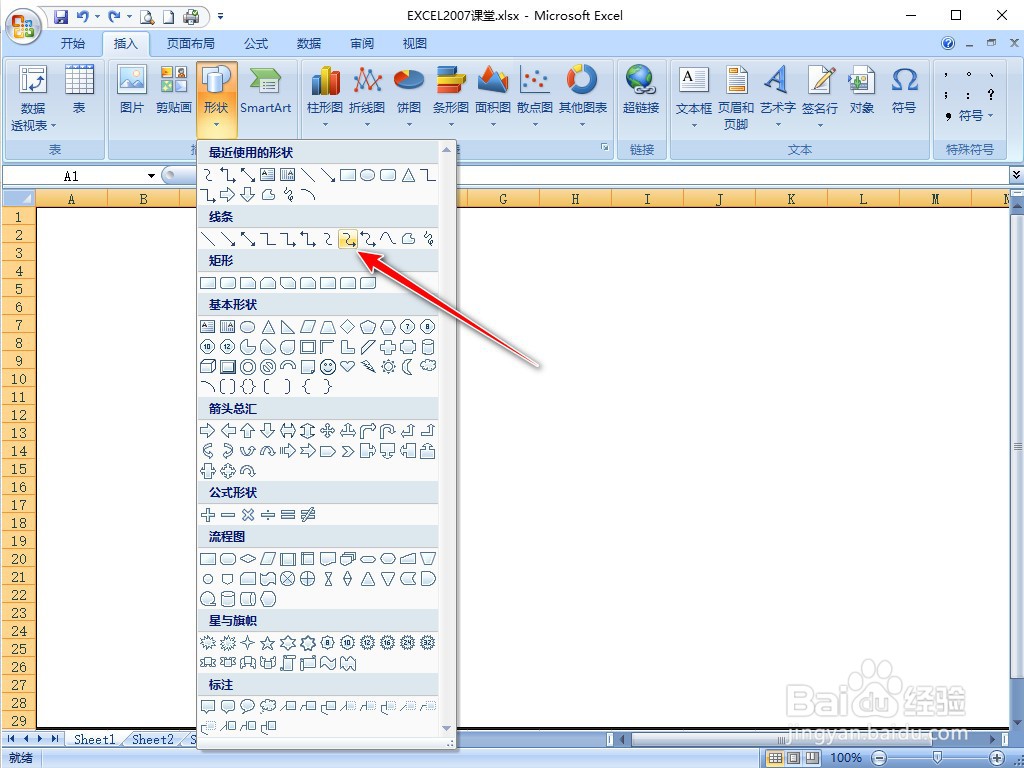This screenshot has width=1024, height=768.
Task: Select the U-turn arrow in 箭头总汇
Action: [388, 430]
